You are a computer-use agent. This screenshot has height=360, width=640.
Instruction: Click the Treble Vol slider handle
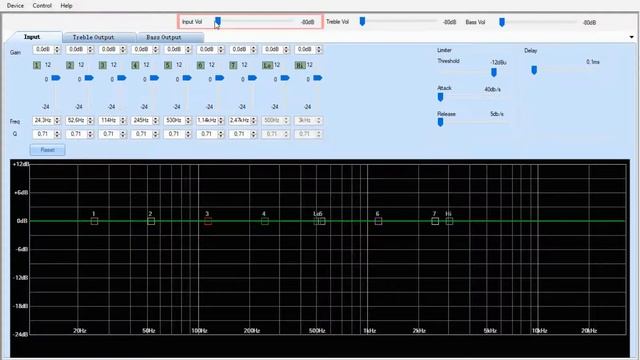tap(362, 21)
